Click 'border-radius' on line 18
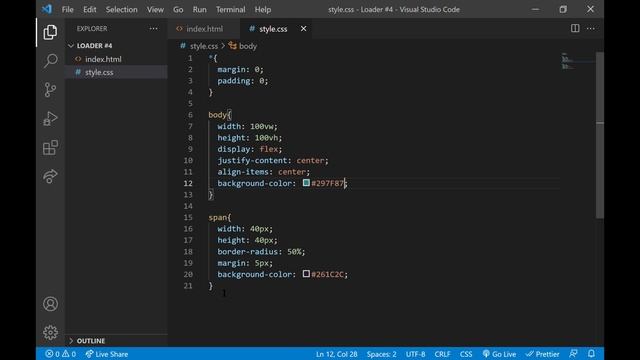640x360 pixels. pos(247,251)
